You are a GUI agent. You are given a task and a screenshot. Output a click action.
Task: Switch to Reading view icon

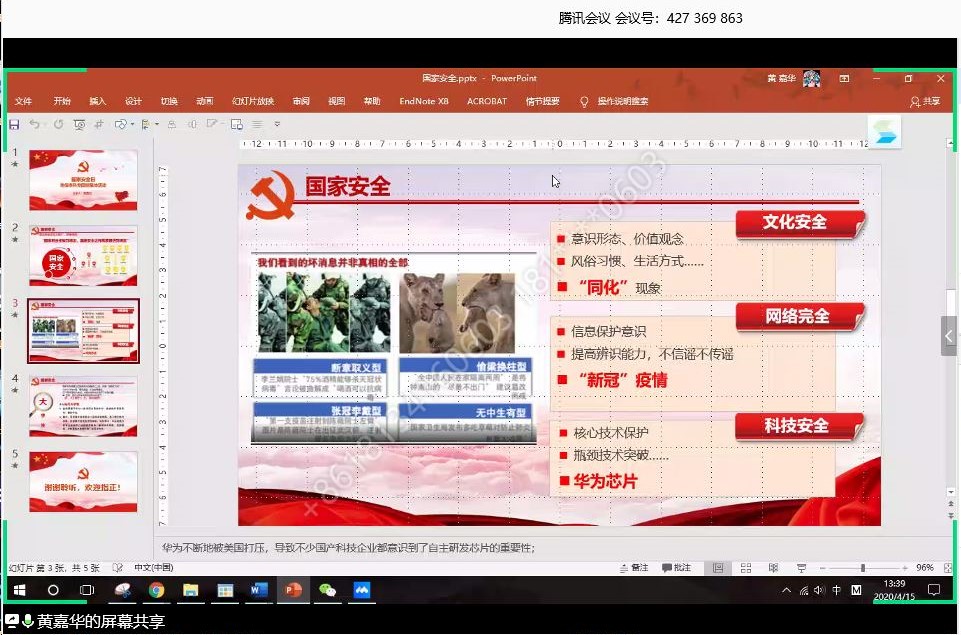(773, 568)
